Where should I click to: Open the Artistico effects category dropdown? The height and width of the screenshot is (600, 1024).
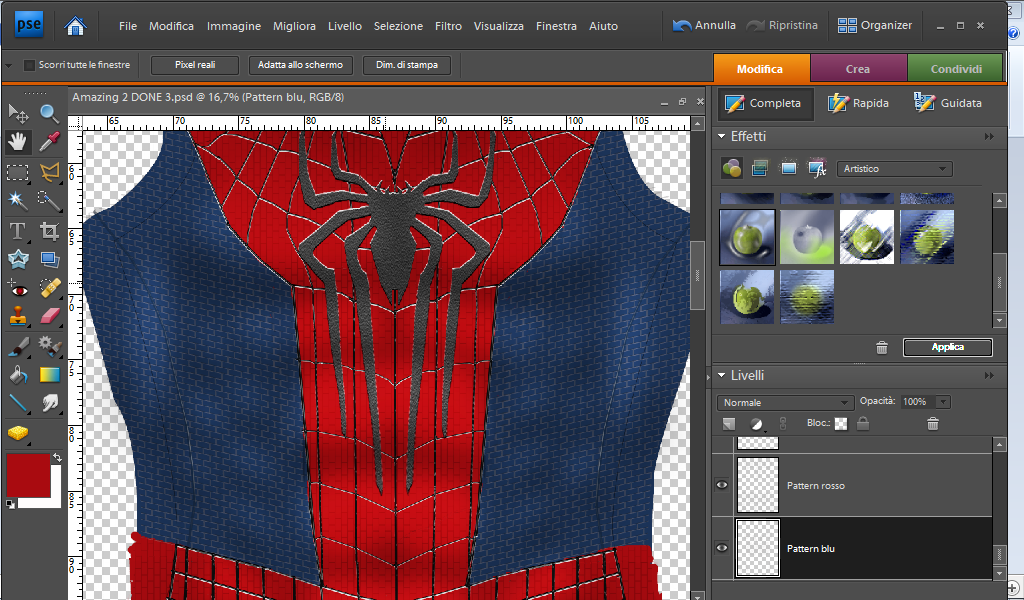894,168
